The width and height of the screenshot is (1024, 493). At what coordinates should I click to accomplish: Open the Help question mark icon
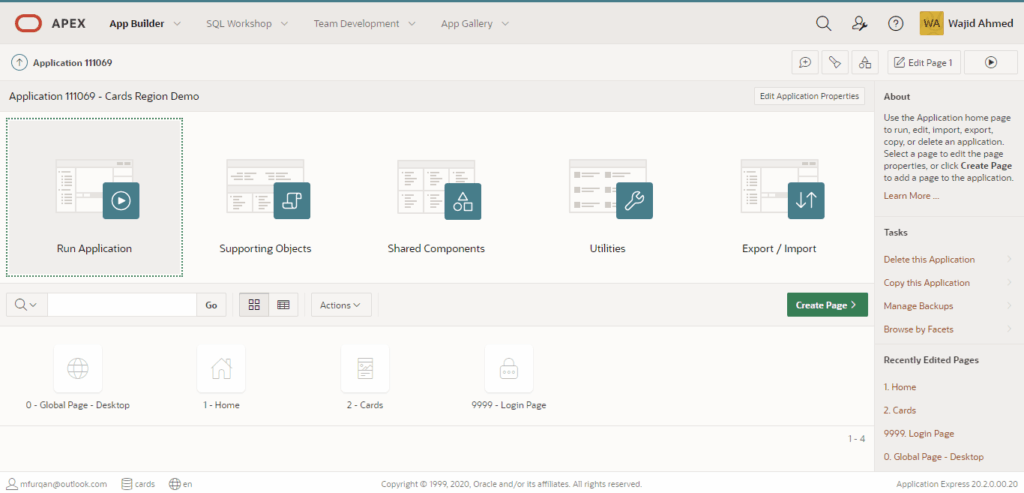[x=895, y=24]
